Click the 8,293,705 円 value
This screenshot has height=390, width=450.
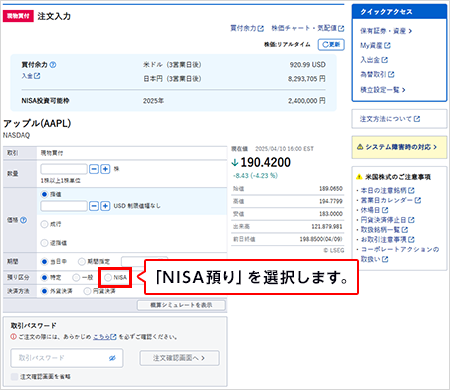[x=307, y=79]
